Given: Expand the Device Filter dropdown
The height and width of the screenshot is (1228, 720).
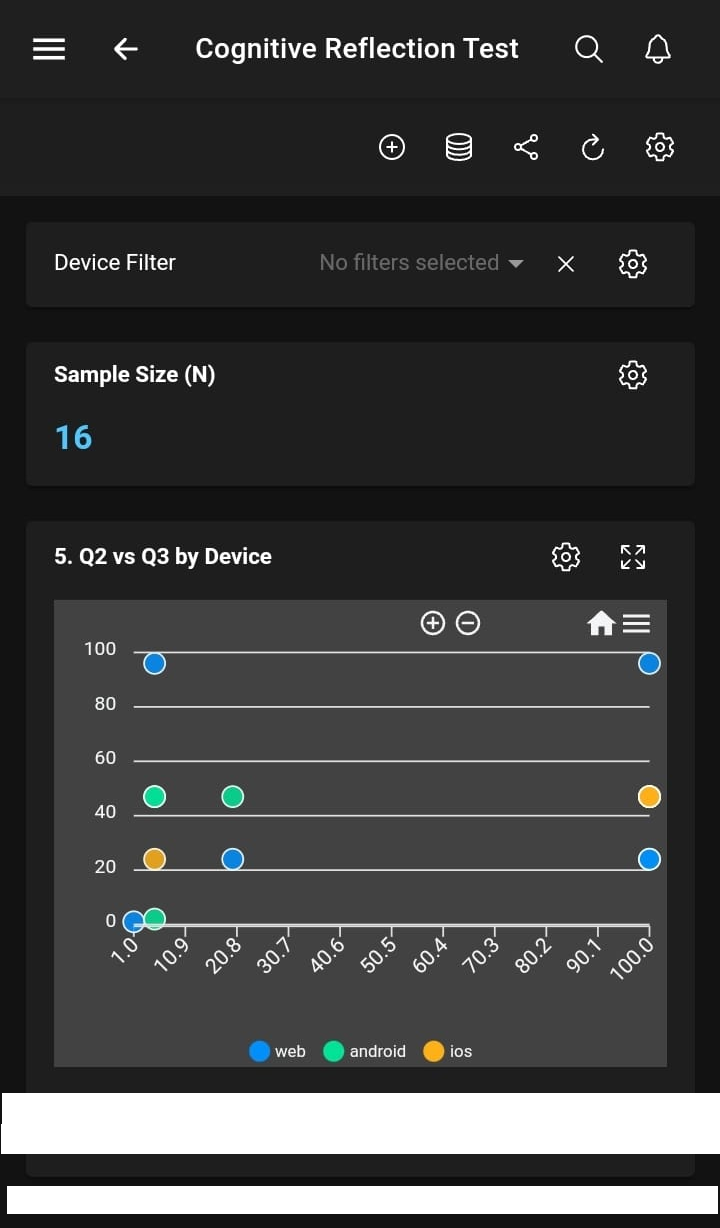Looking at the screenshot, I should (422, 263).
